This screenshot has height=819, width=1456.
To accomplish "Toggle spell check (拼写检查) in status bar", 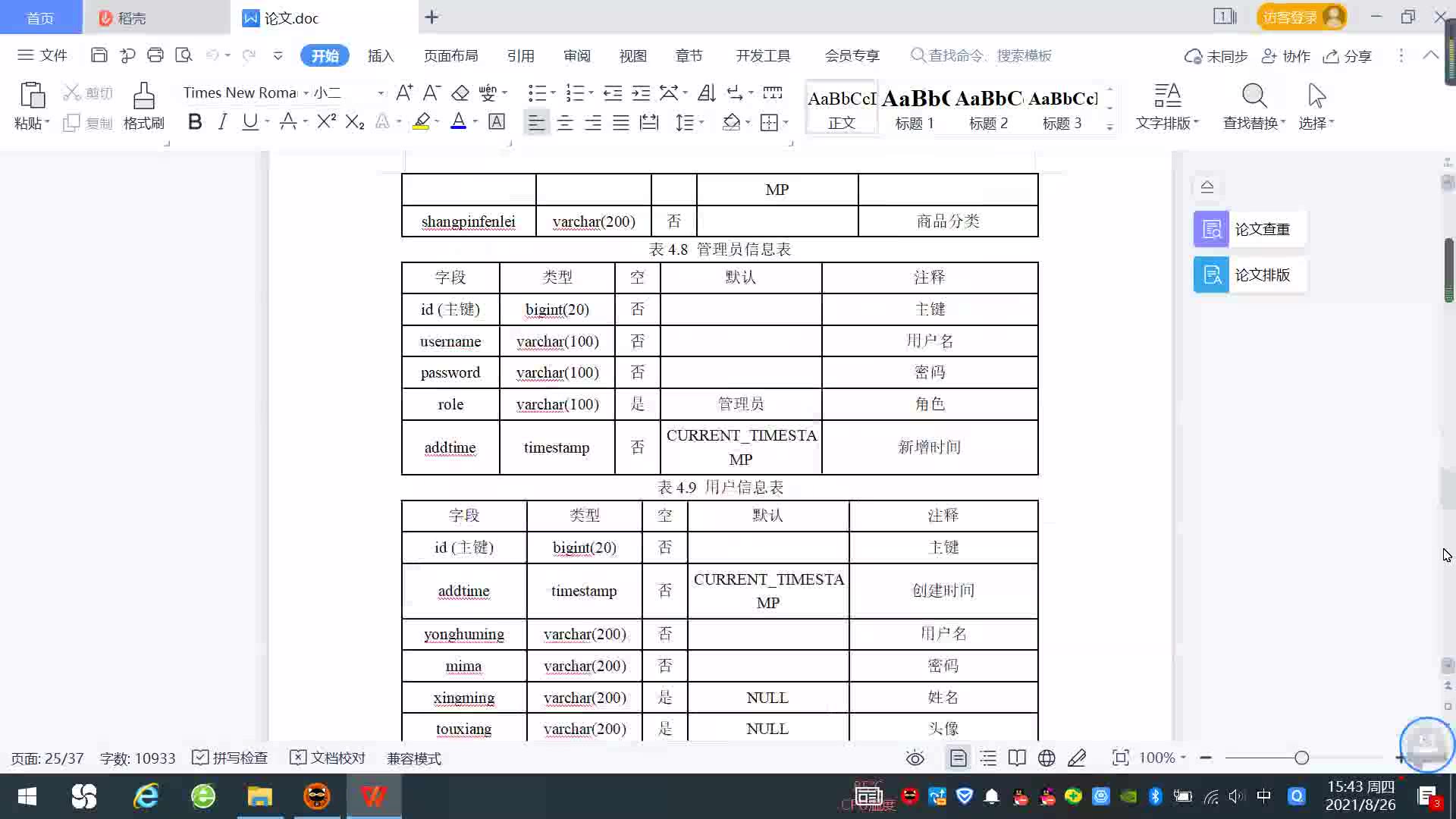I will 230,758.
